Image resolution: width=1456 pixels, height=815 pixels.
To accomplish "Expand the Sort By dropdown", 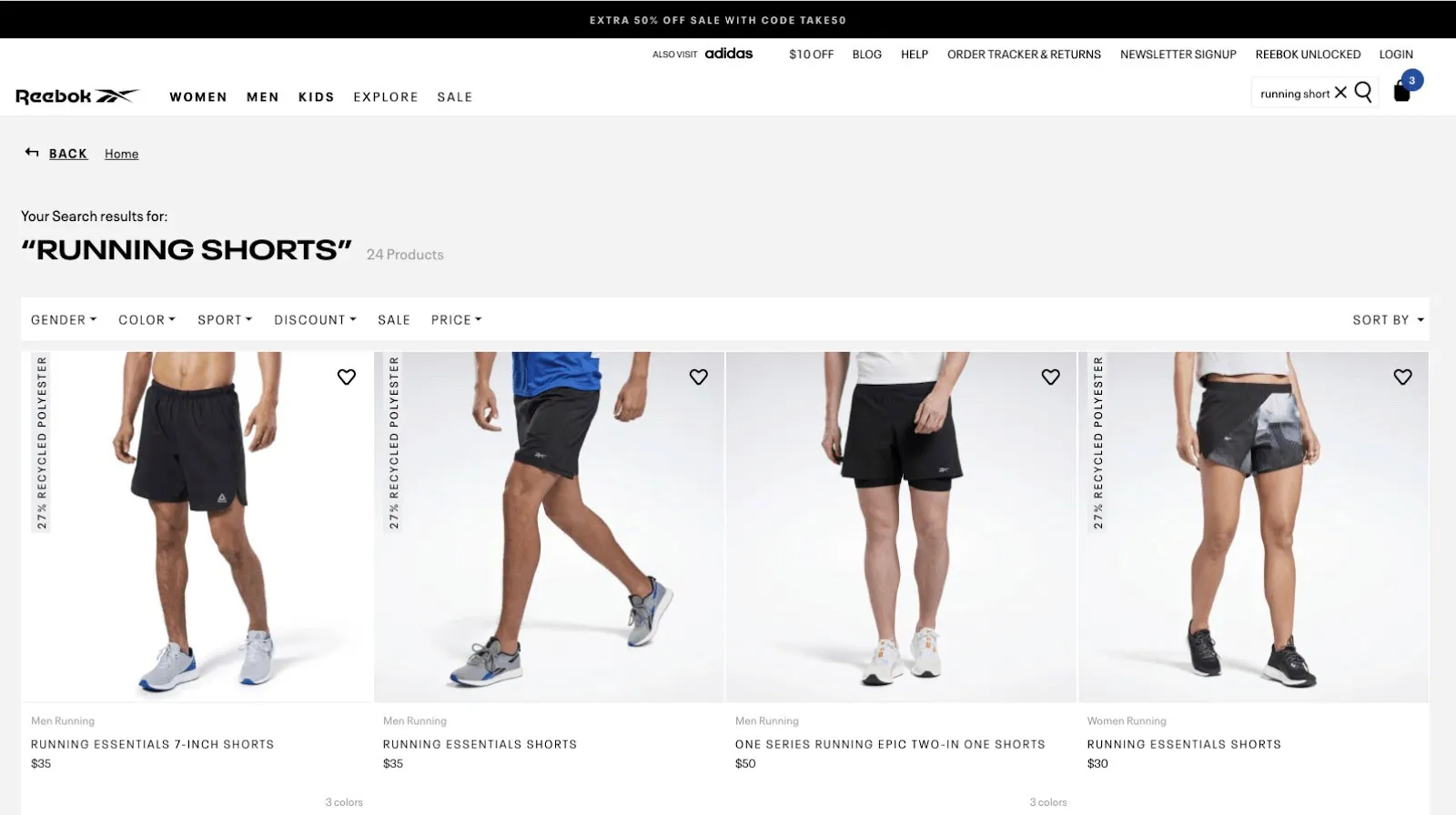I will coord(1388,320).
